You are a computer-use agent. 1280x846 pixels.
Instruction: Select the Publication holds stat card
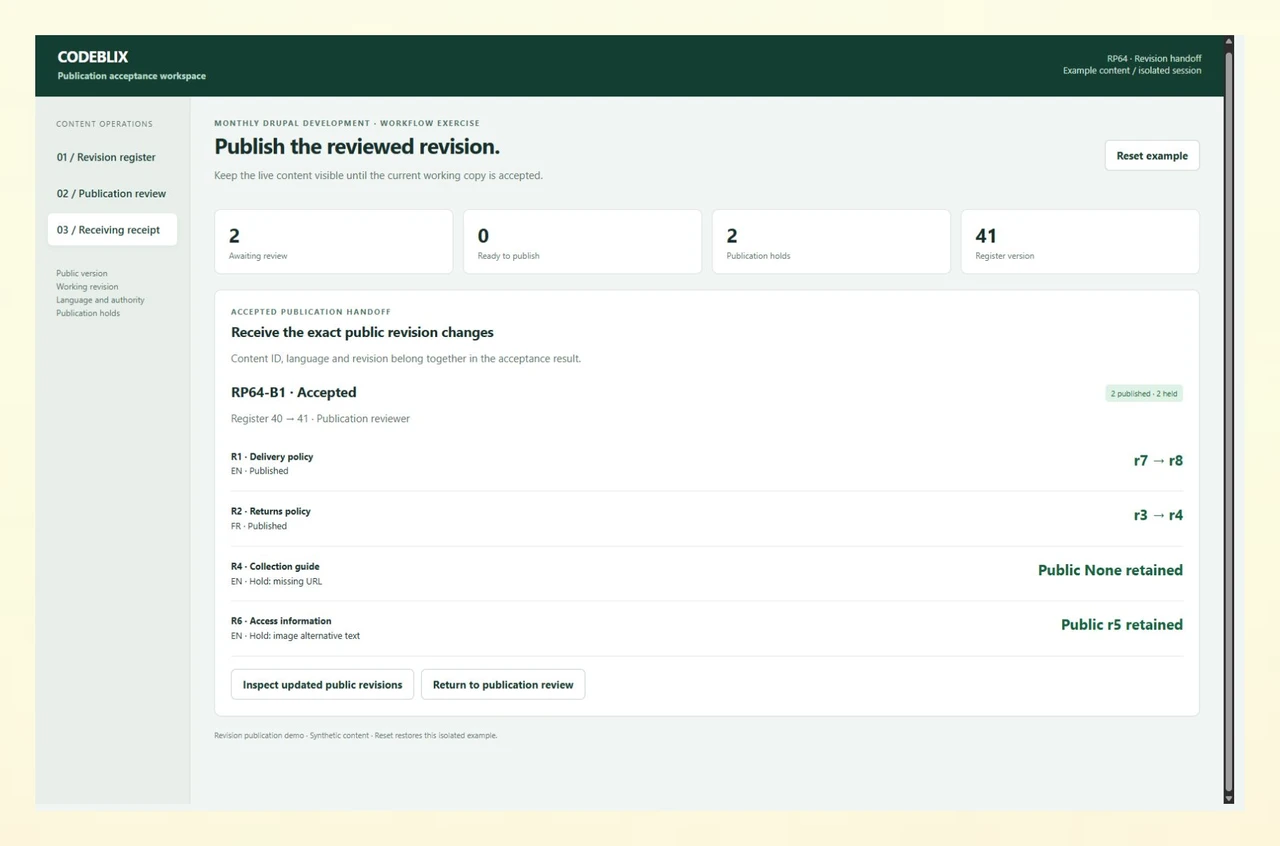point(831,242)
